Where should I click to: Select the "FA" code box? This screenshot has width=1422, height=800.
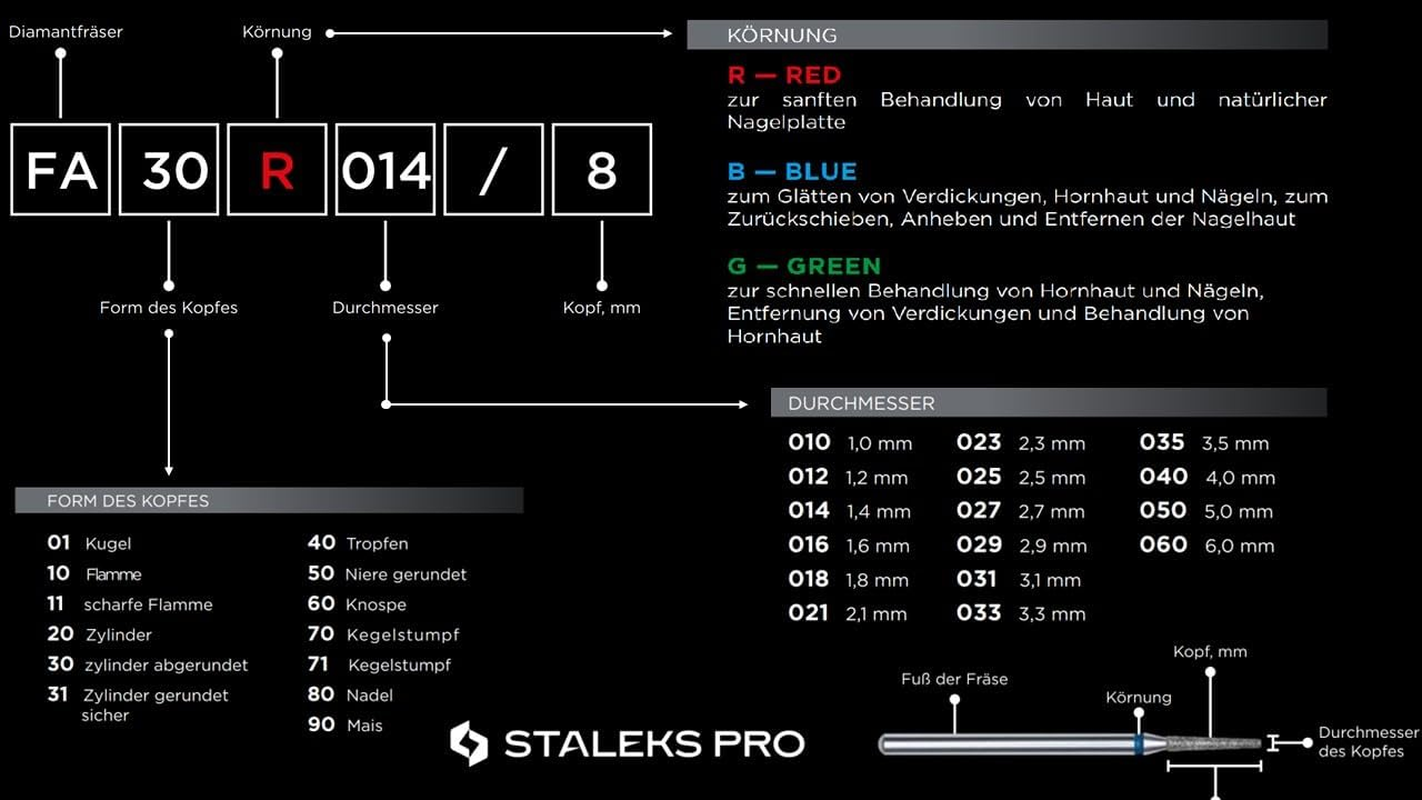tap(61, 170)
